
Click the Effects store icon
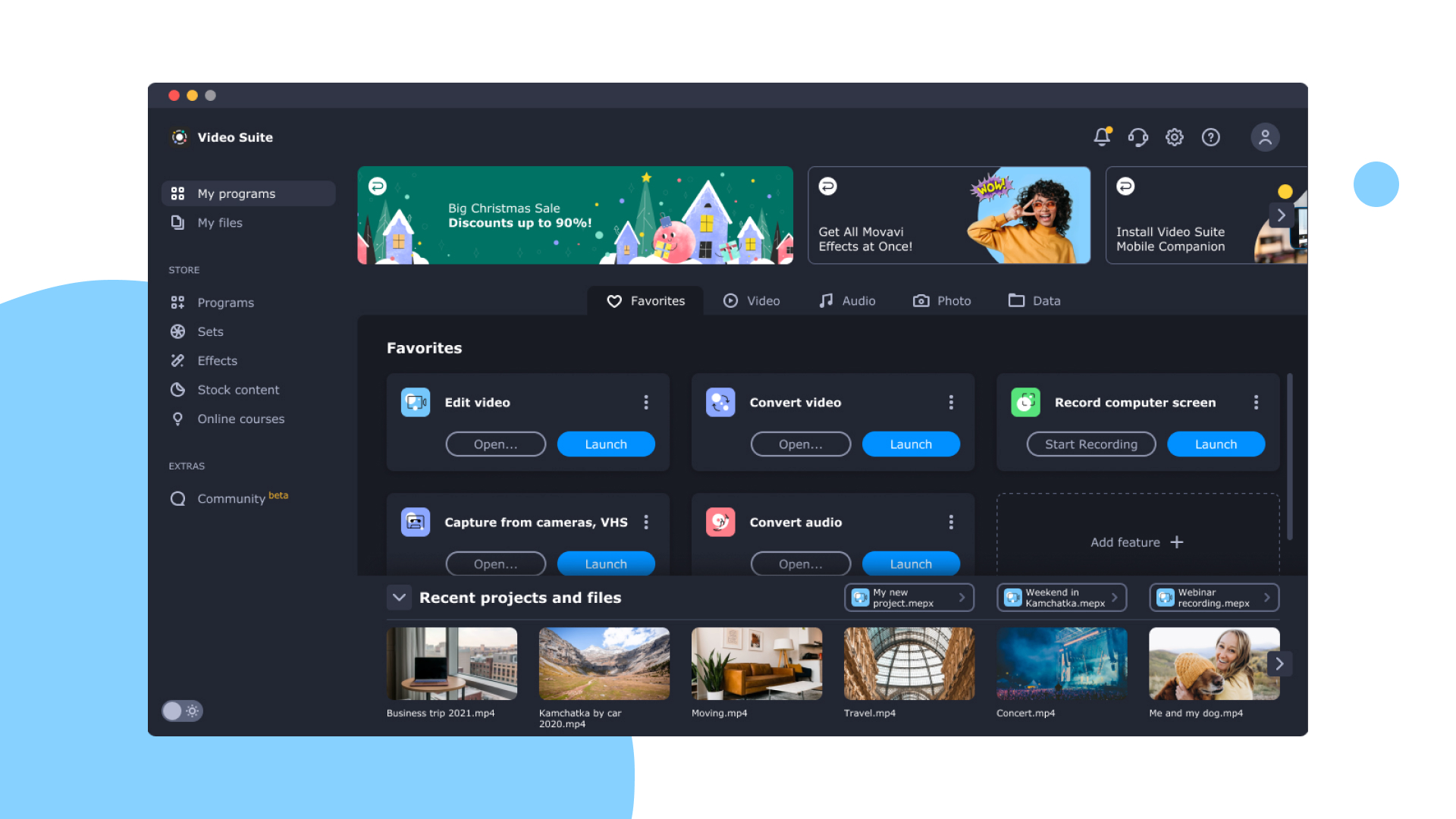pos(177,360)
